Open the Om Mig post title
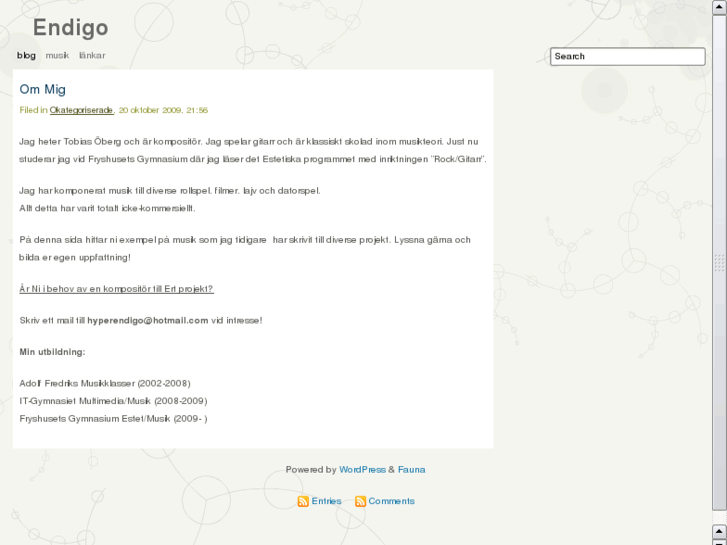Image resolution: width=727 pixels, height=545 pixels. coord(43,89)
